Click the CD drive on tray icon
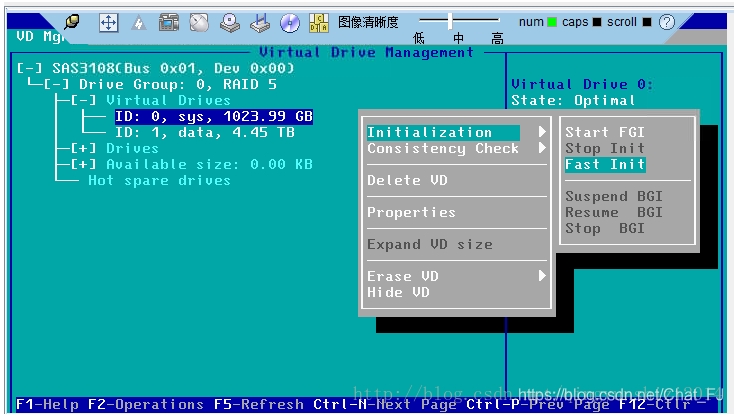This screenshot has width=734, height=414. point(230,22)
